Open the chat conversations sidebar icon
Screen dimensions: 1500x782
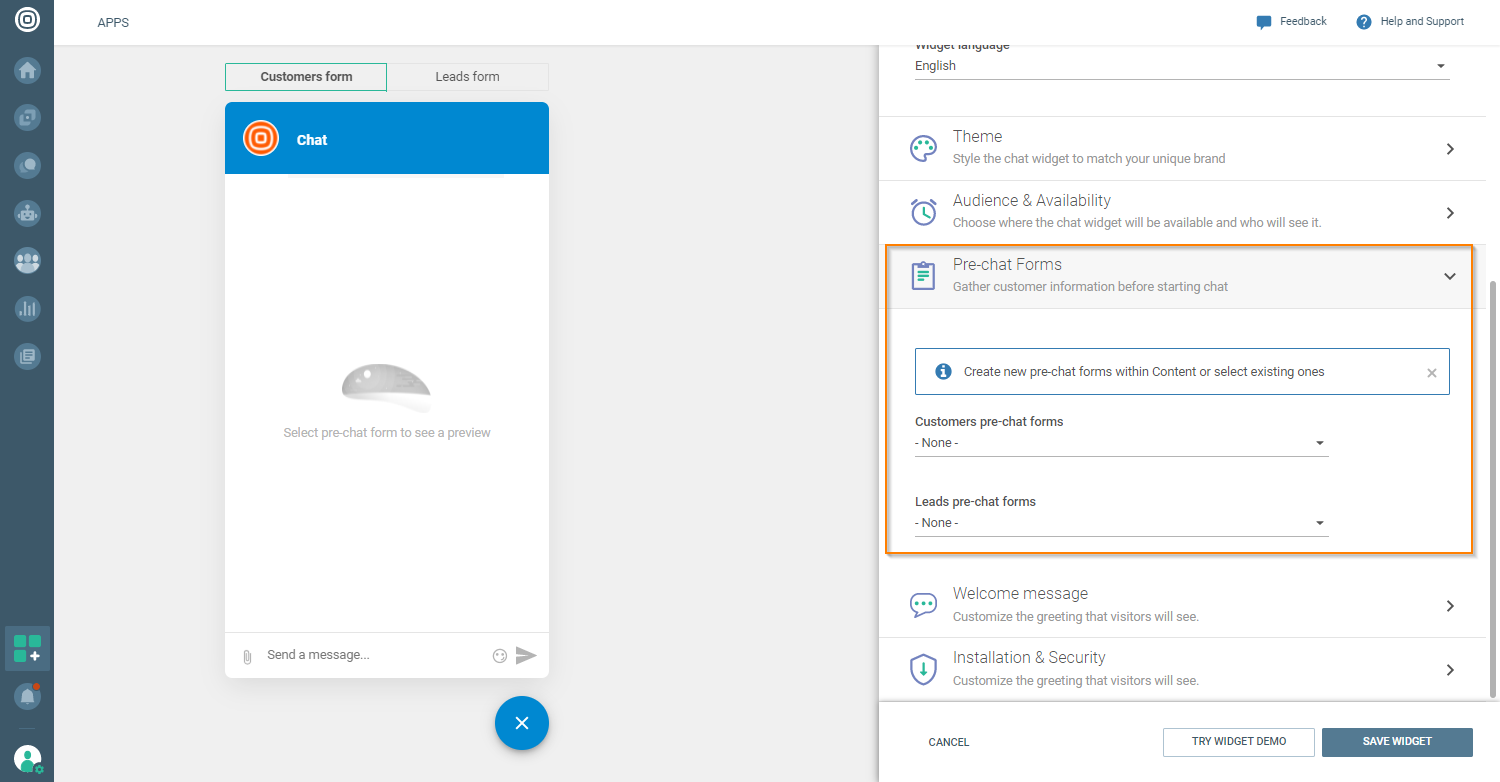coord(27,165)
